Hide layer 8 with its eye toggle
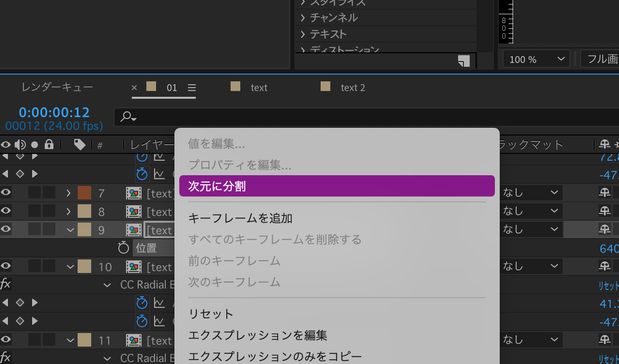Viewport: 619px width, 364px height. [6, 211]
